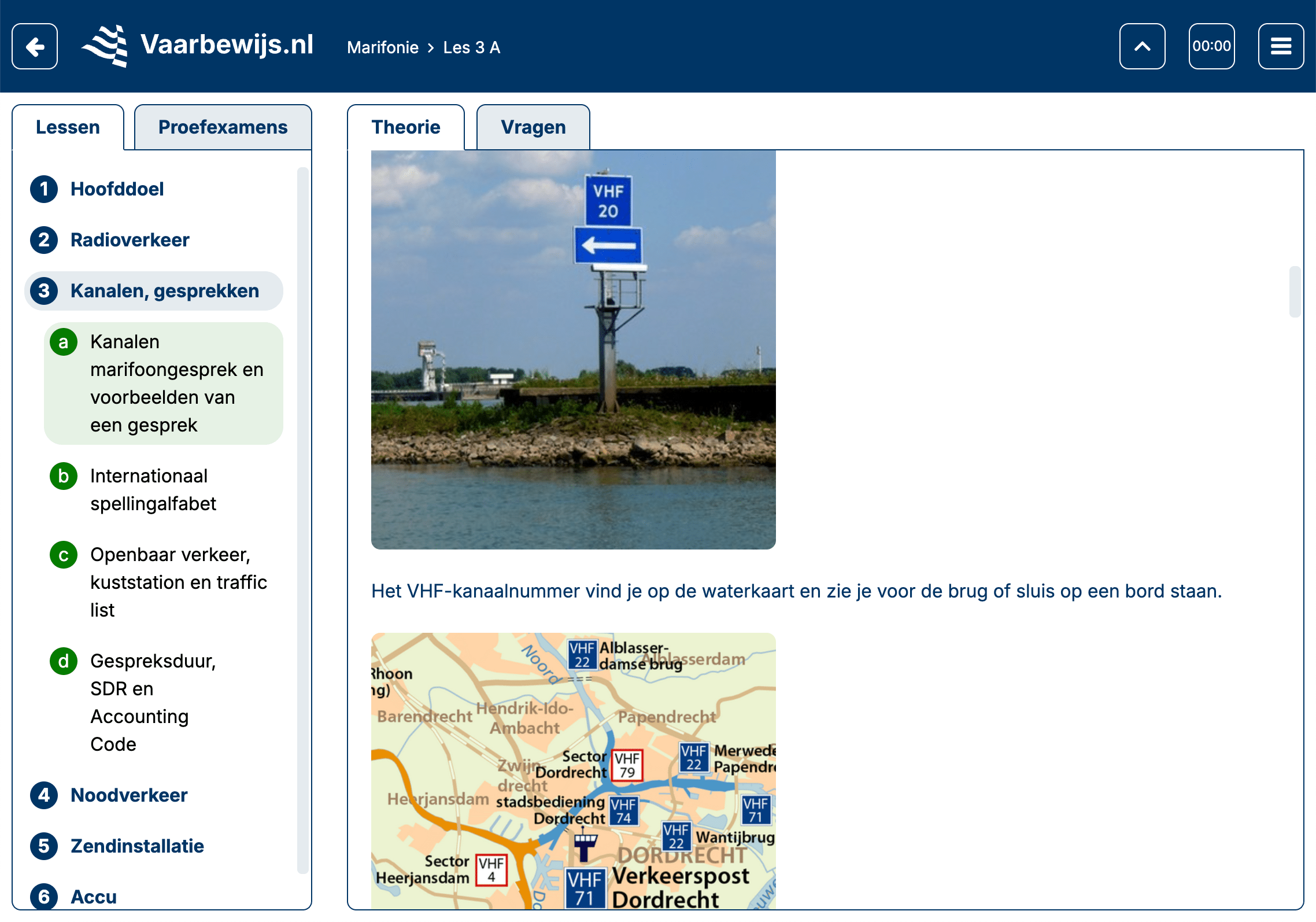Collapse the Kanalen, gesprekken section
This screenshot has width=1316, height=922.
pyautogui.click(x=164, y=291)
